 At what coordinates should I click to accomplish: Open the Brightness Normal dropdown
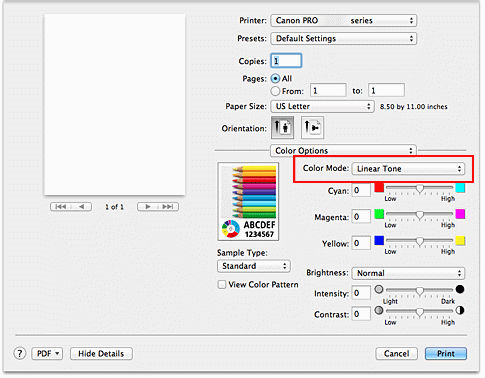[x=408, y=273]
